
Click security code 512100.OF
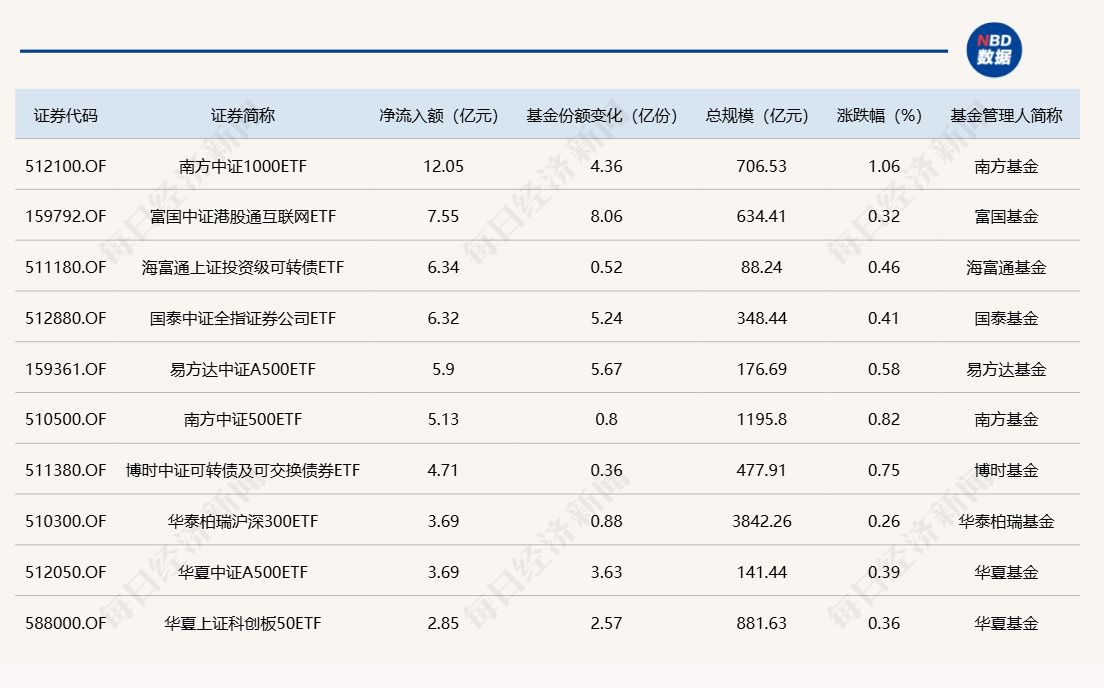[x=66, y=166]
